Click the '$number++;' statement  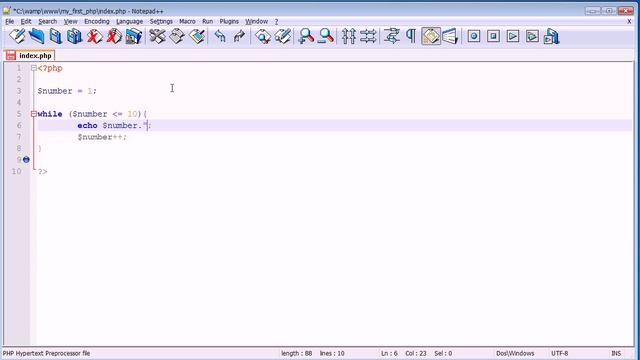click(102, 137)
